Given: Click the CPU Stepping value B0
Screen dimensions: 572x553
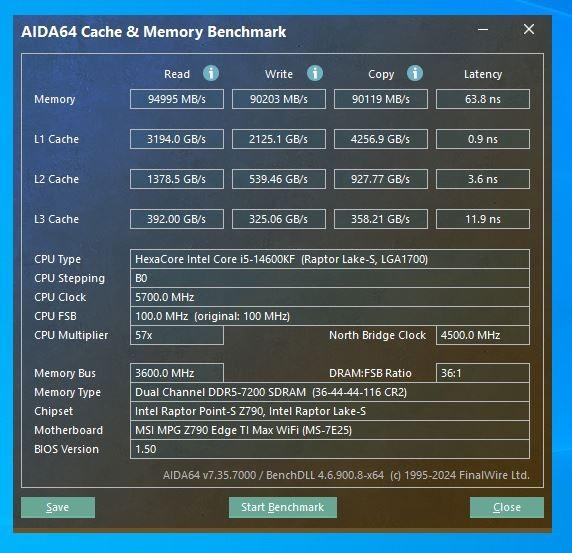Looking at the screenshot, I should pyautogui.click(x=330, y=278).
